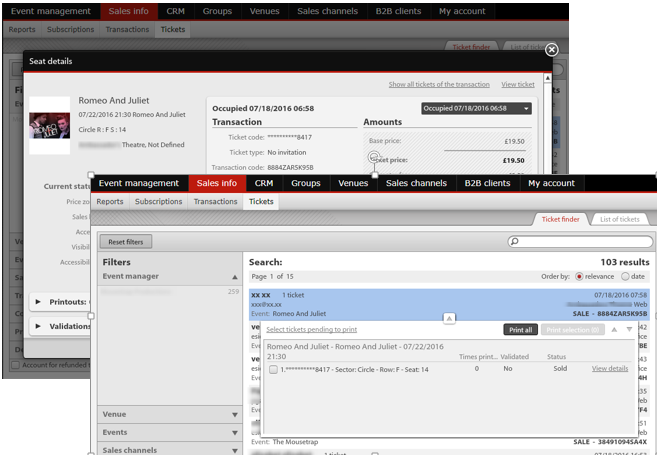Close the Seat details dialog
This screenshot has height=455, width=657.
[x=551, y=50]
